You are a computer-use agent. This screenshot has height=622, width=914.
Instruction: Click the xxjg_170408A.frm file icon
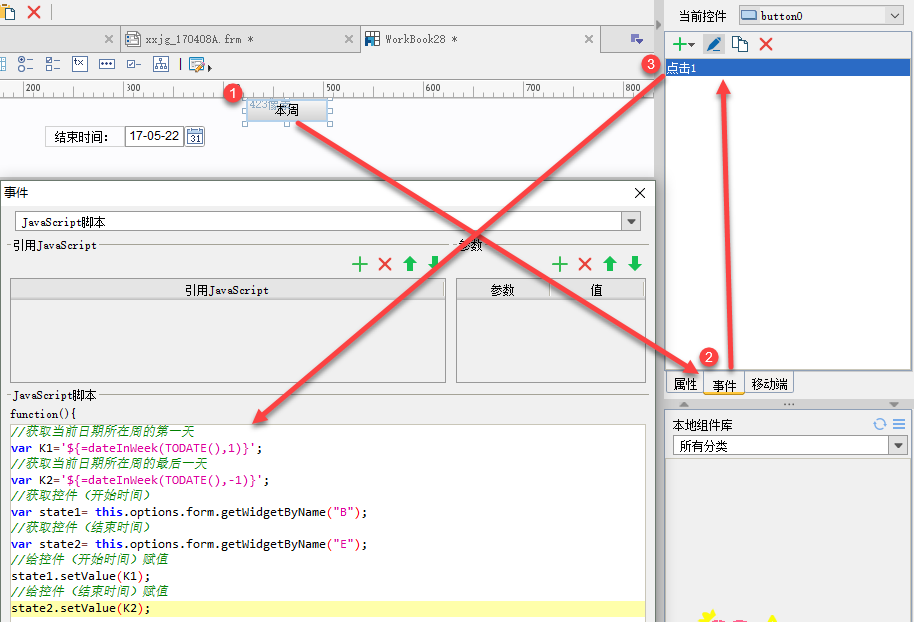coord(133,39)
